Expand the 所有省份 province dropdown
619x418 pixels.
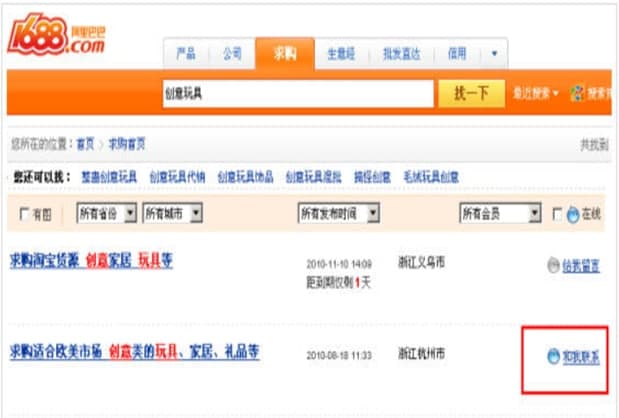[x=107, y=213]
